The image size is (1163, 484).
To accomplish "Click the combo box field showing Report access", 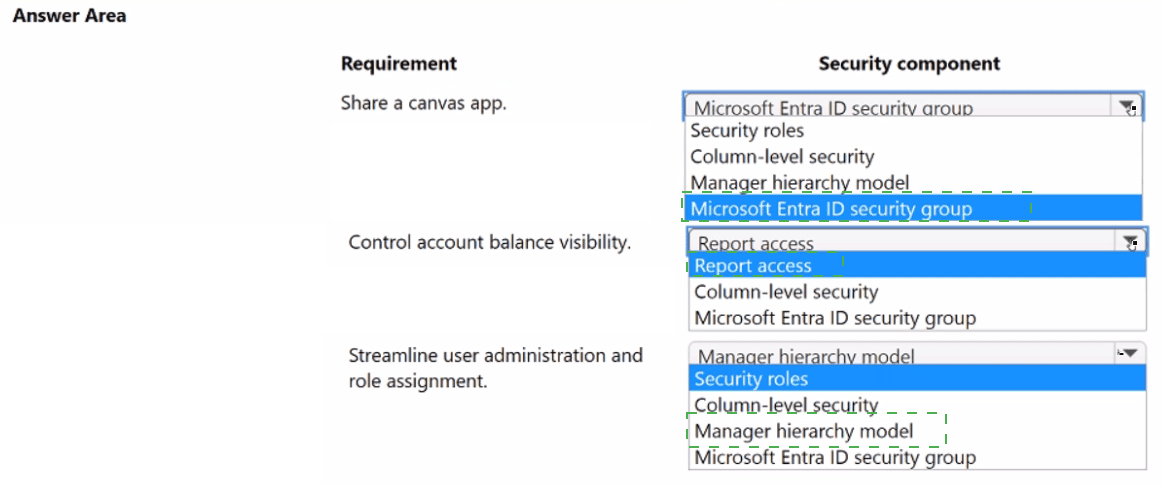I will click(x=900, y=242).
